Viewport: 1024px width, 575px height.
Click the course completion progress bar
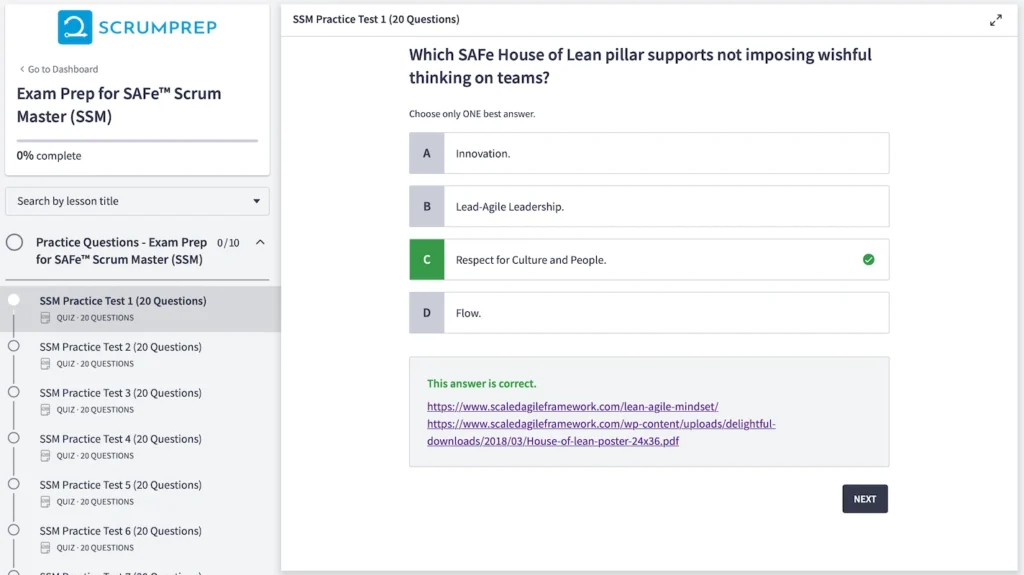click(137, 141)
